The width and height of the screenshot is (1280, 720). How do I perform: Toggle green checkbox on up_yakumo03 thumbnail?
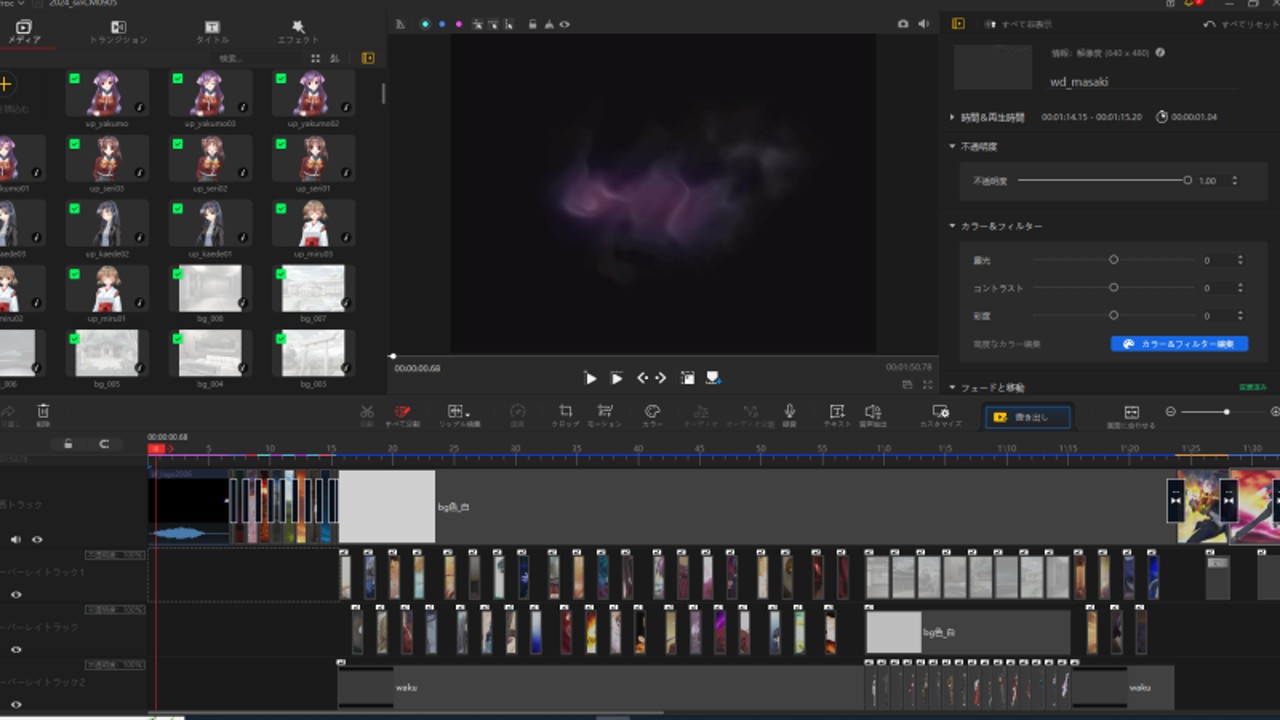tap(177, 78)
